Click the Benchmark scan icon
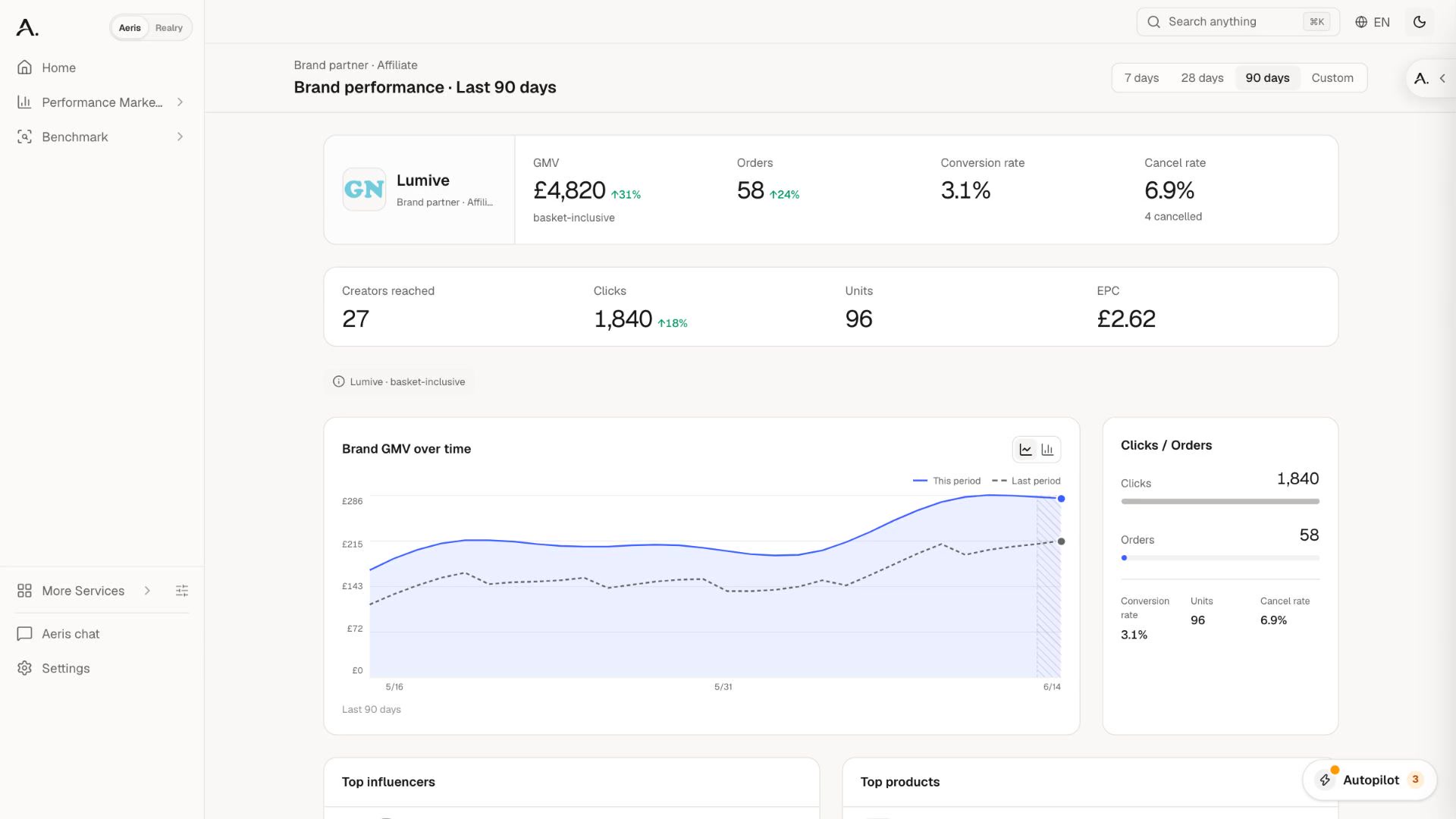The width and height of the screenshot is (1456, 819). point(24,137)
